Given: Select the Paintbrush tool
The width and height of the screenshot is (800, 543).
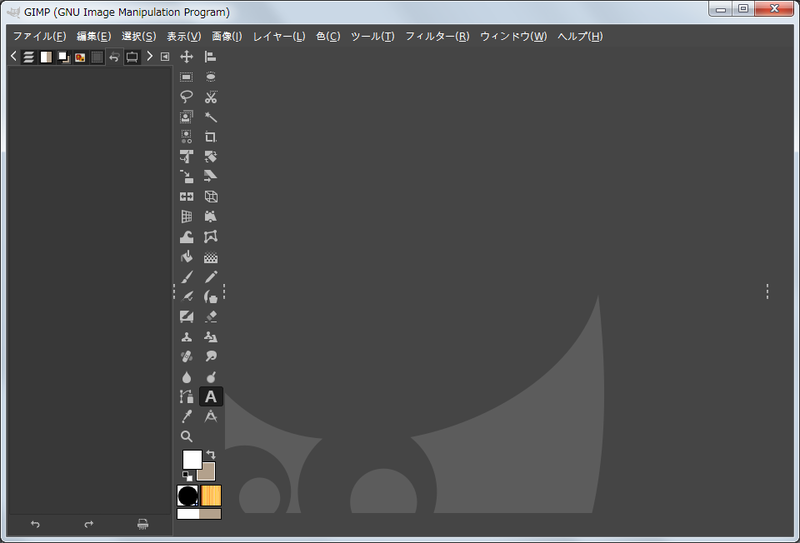Looking at the screenshot, I should (x=186, y=277).
